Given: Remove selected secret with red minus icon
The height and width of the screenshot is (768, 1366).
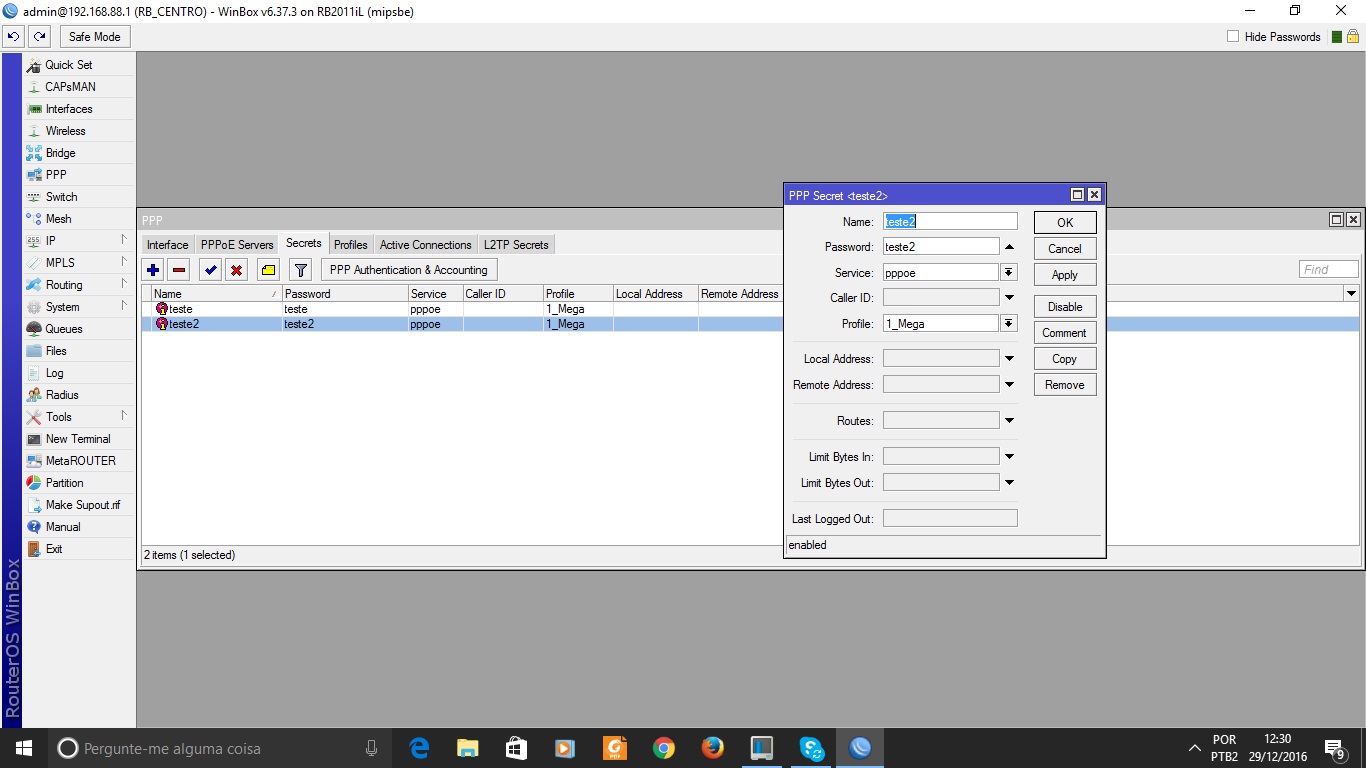Looking at the screenshot, I should click(x=179, y=270).
